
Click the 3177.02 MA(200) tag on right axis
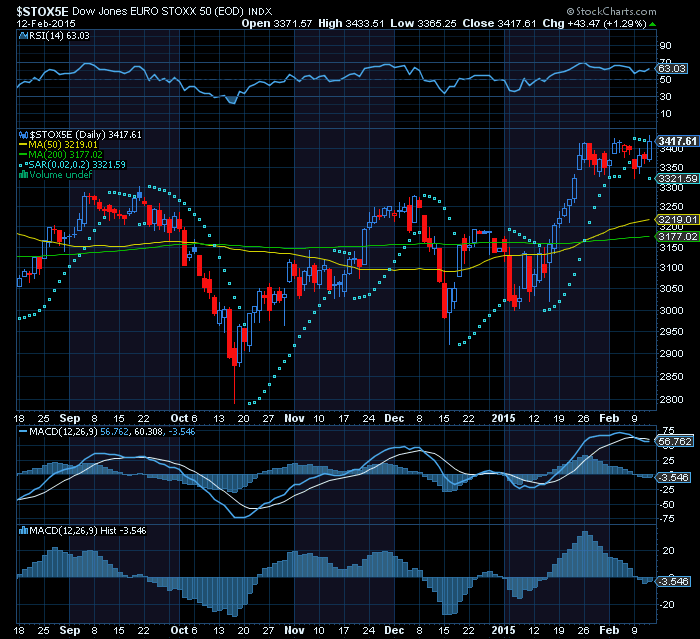point(677,237)
